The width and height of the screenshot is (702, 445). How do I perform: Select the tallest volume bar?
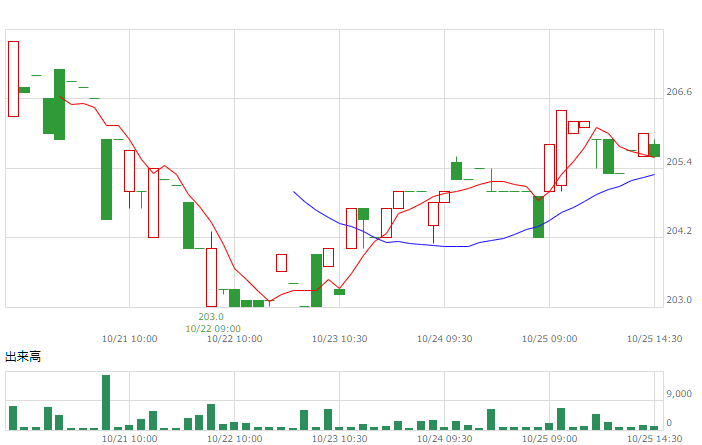point(106,402)
